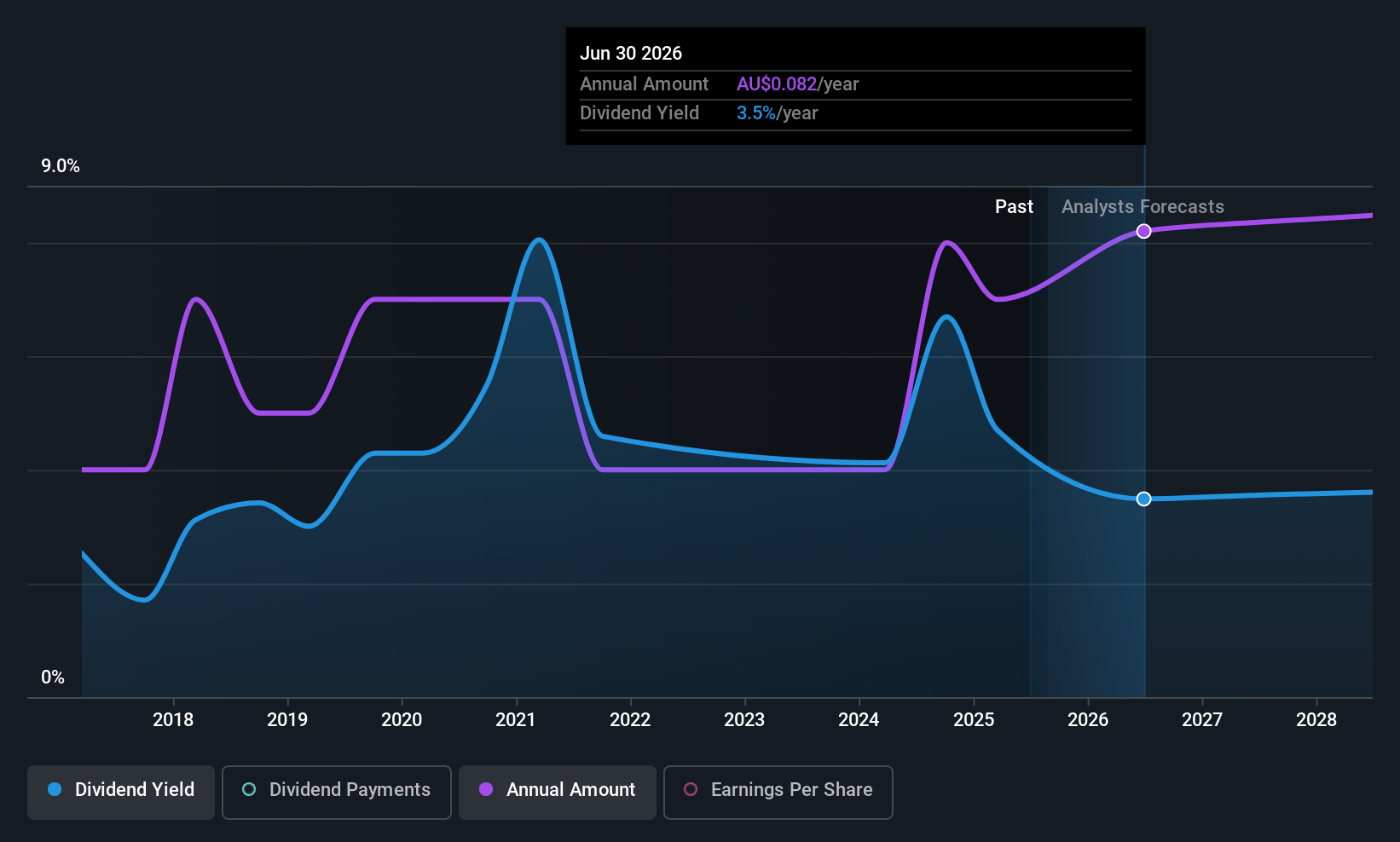Click the 2023 x-axis label
This screenshot has height=842, width=1400.
click(744, 720)
